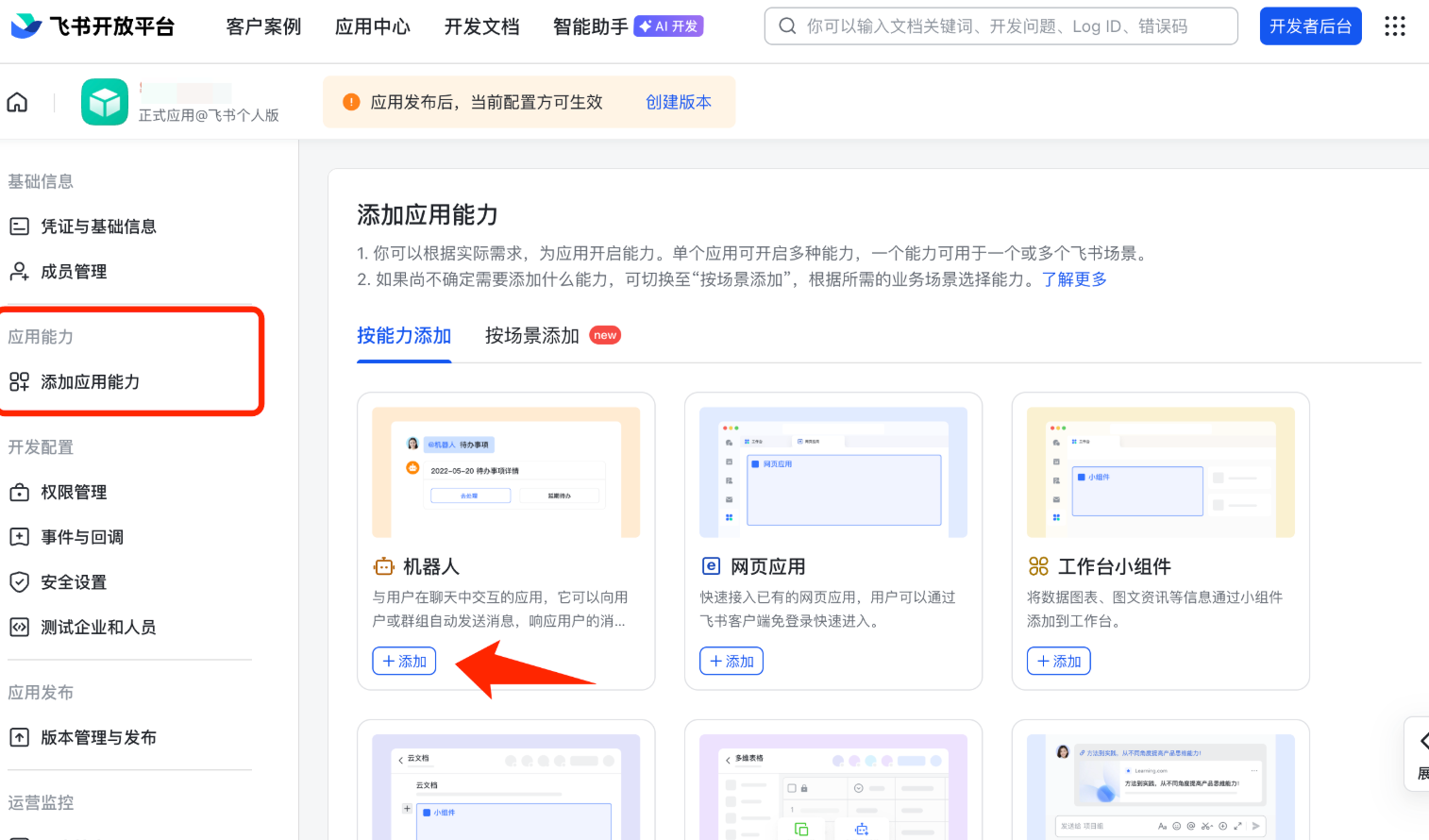Open the 多维表格 preview thumbnail
Image resolution: width=1429 pixels, height=840 pixels.
pos(833,787)
